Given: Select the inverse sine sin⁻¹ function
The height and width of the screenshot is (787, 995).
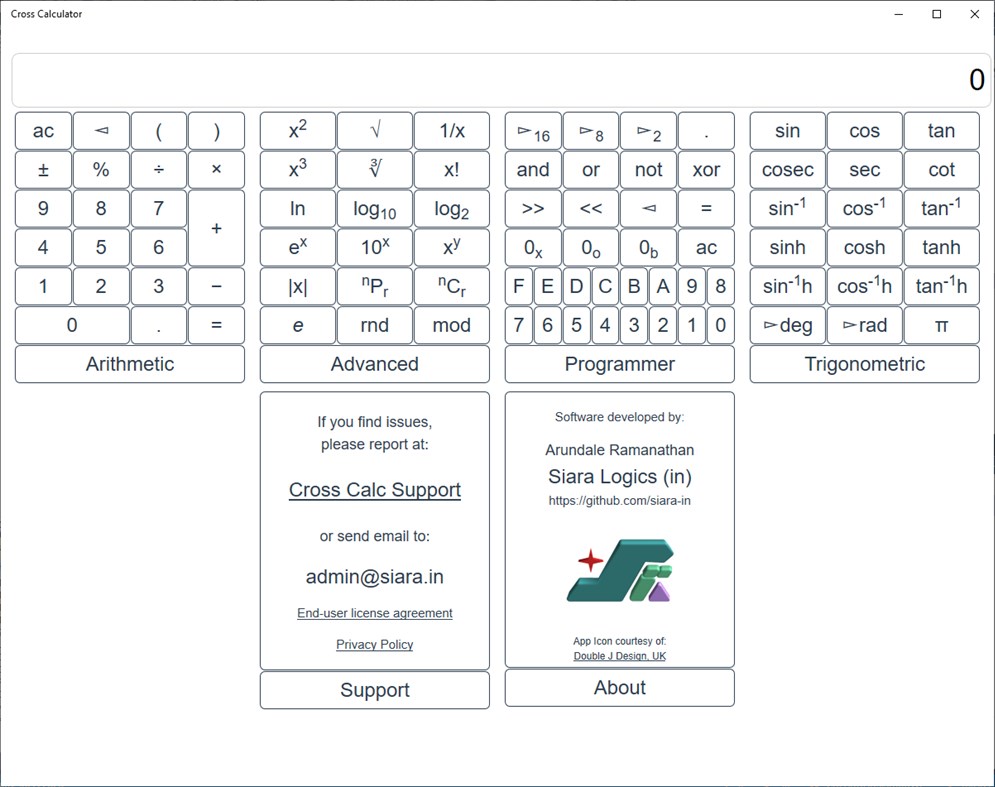Looking at the screenshot, I should (x=787, y=208).
